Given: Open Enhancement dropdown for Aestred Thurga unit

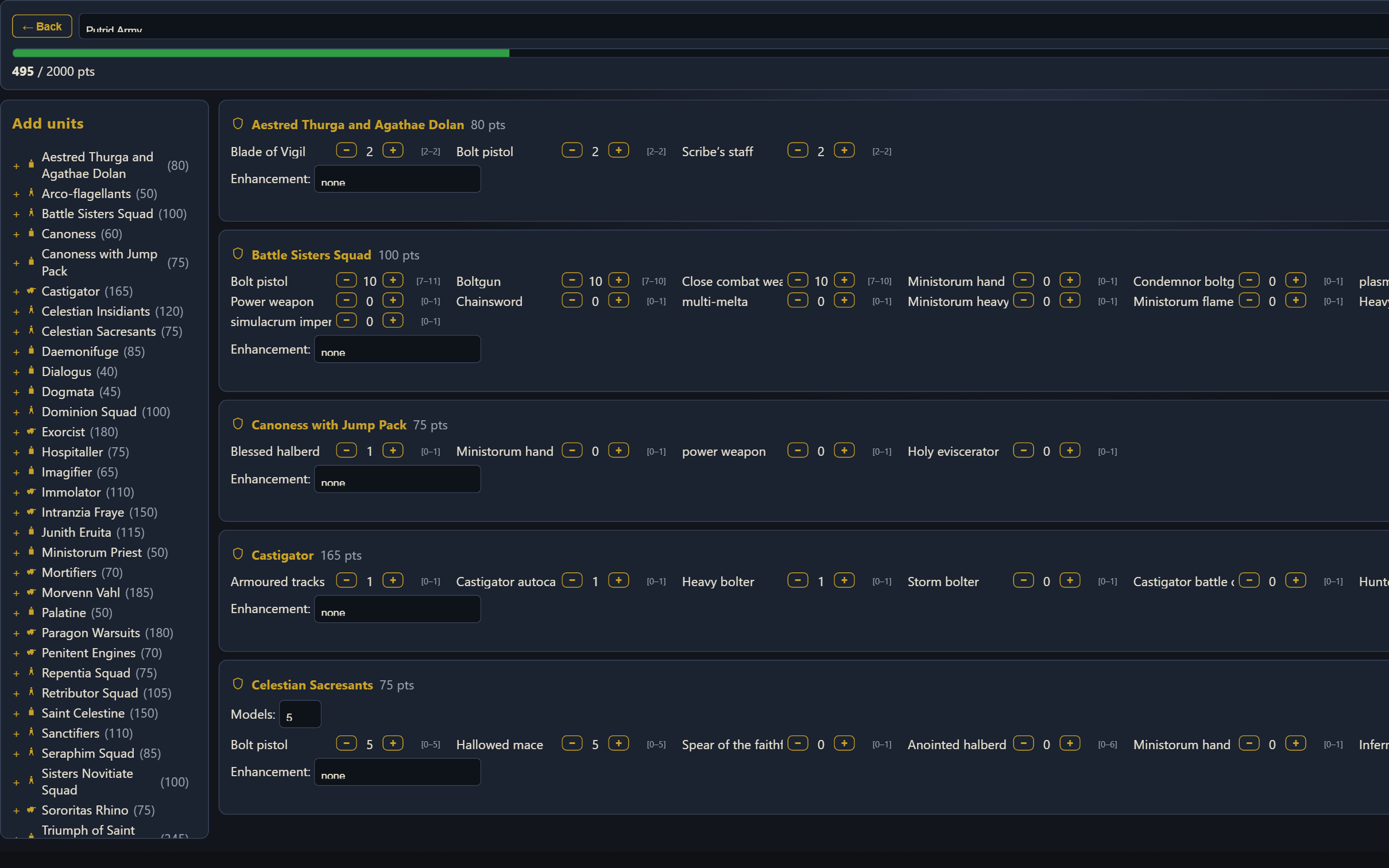Looking at the screenshot, I should [x=397, y=179].
